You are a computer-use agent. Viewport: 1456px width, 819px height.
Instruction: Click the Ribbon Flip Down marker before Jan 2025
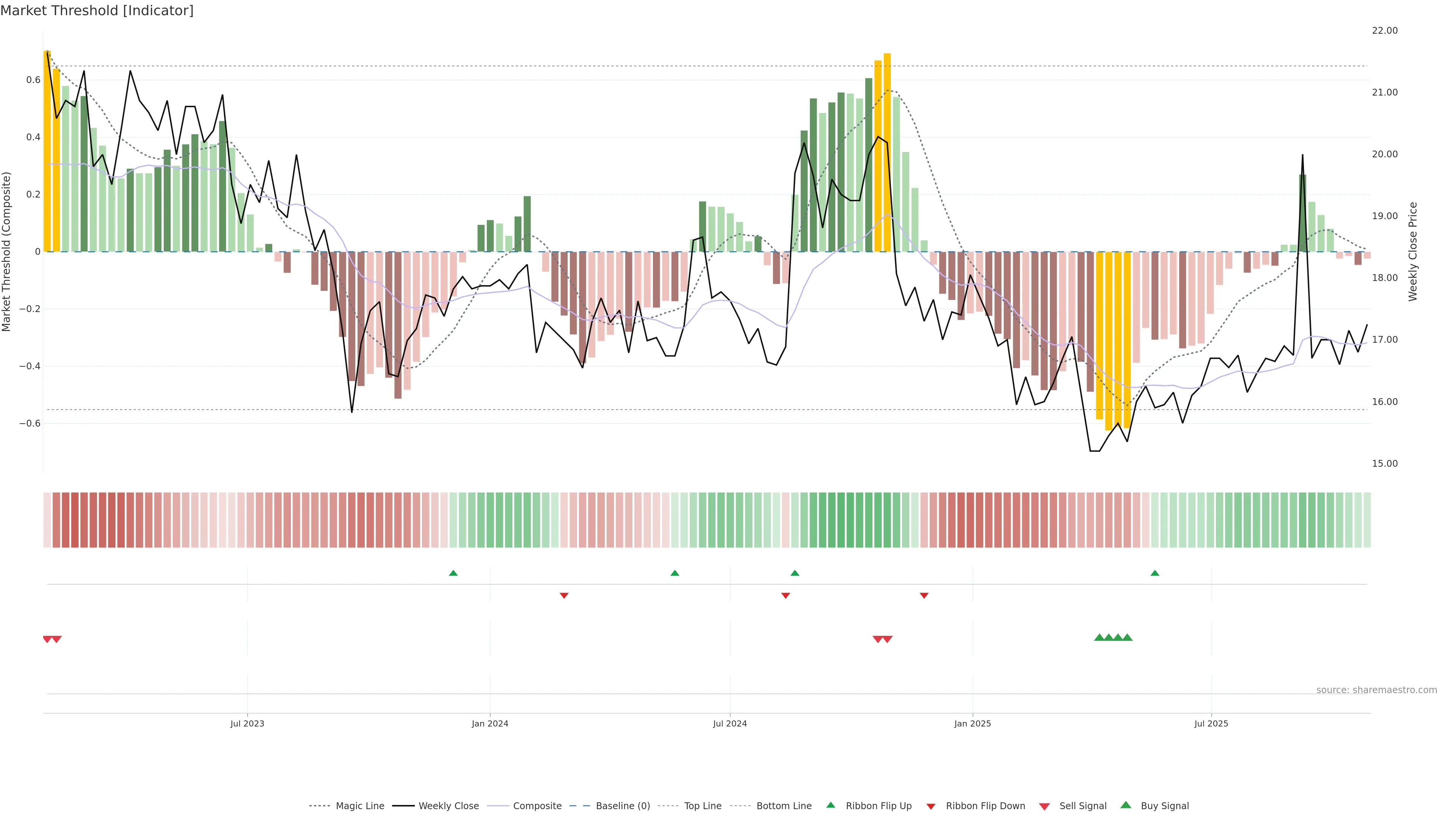924,595
